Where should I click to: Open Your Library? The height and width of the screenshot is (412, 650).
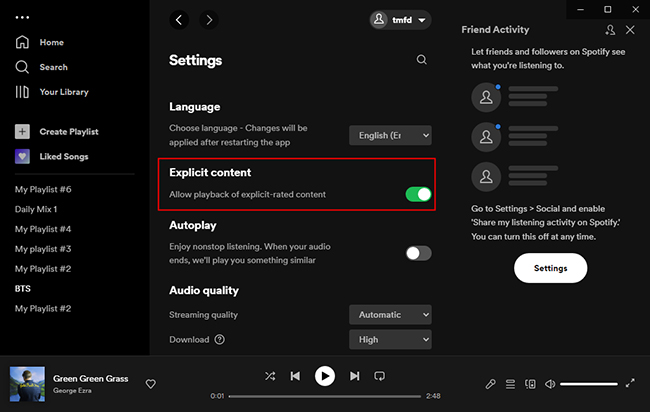pos(52,92)
